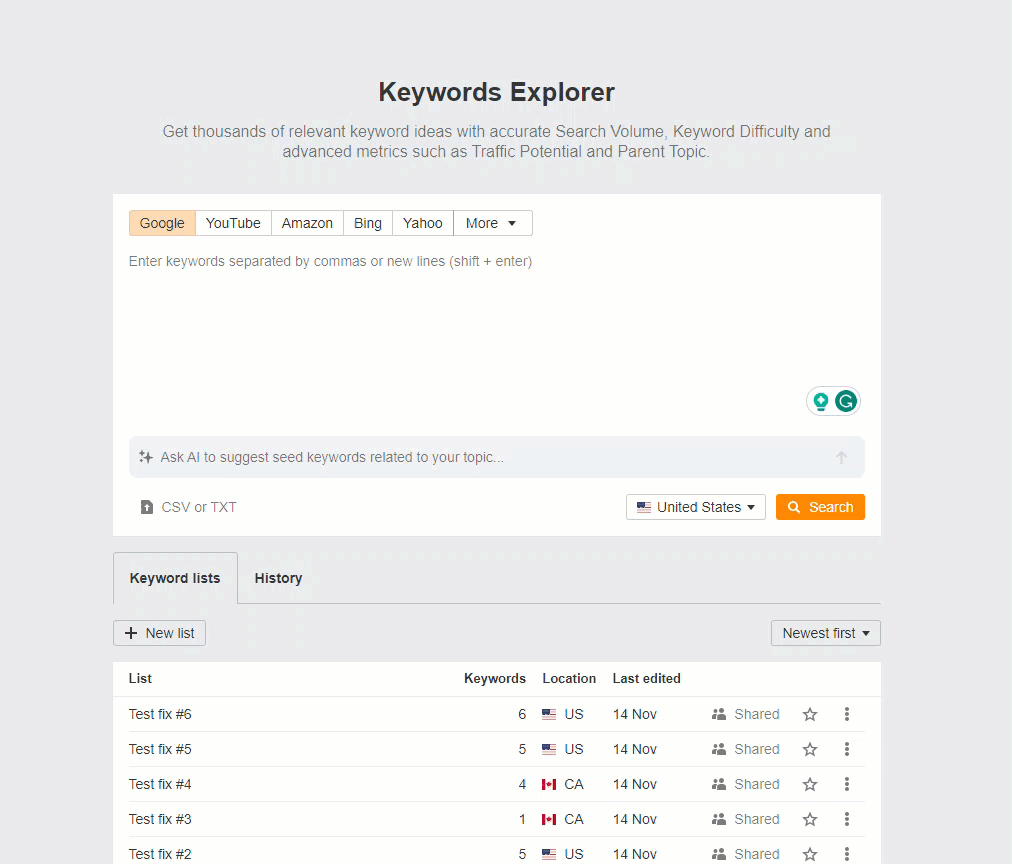Image resolution: width=1012 pixels, height=864 pixels.
Task: Click the Shared indicator on Test fix #6
Action: tap(744, 714)
